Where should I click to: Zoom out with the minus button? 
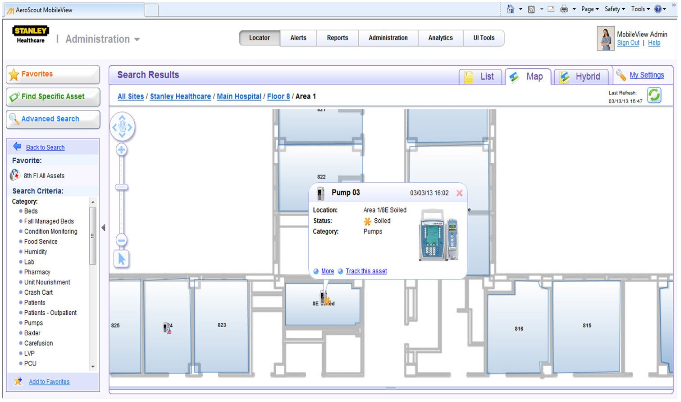(x=122, y=241)
